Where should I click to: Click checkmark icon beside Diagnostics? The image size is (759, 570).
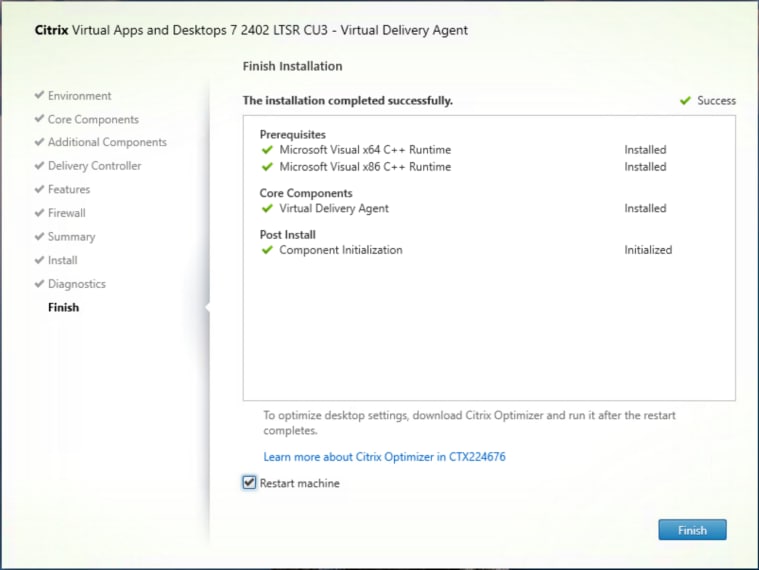[39, 283]
